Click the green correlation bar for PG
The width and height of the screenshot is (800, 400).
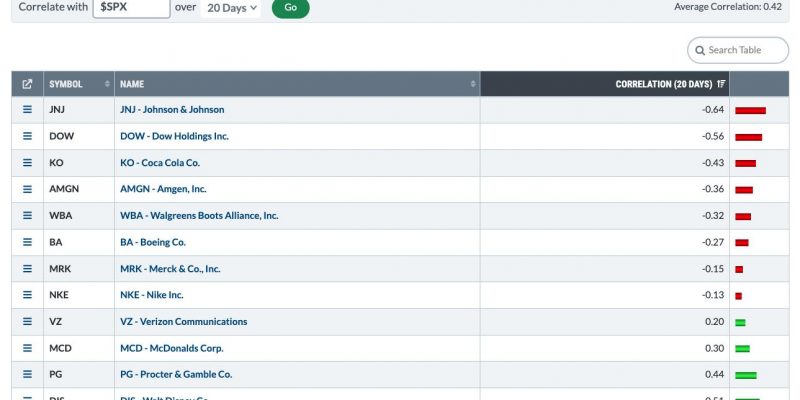746,376
